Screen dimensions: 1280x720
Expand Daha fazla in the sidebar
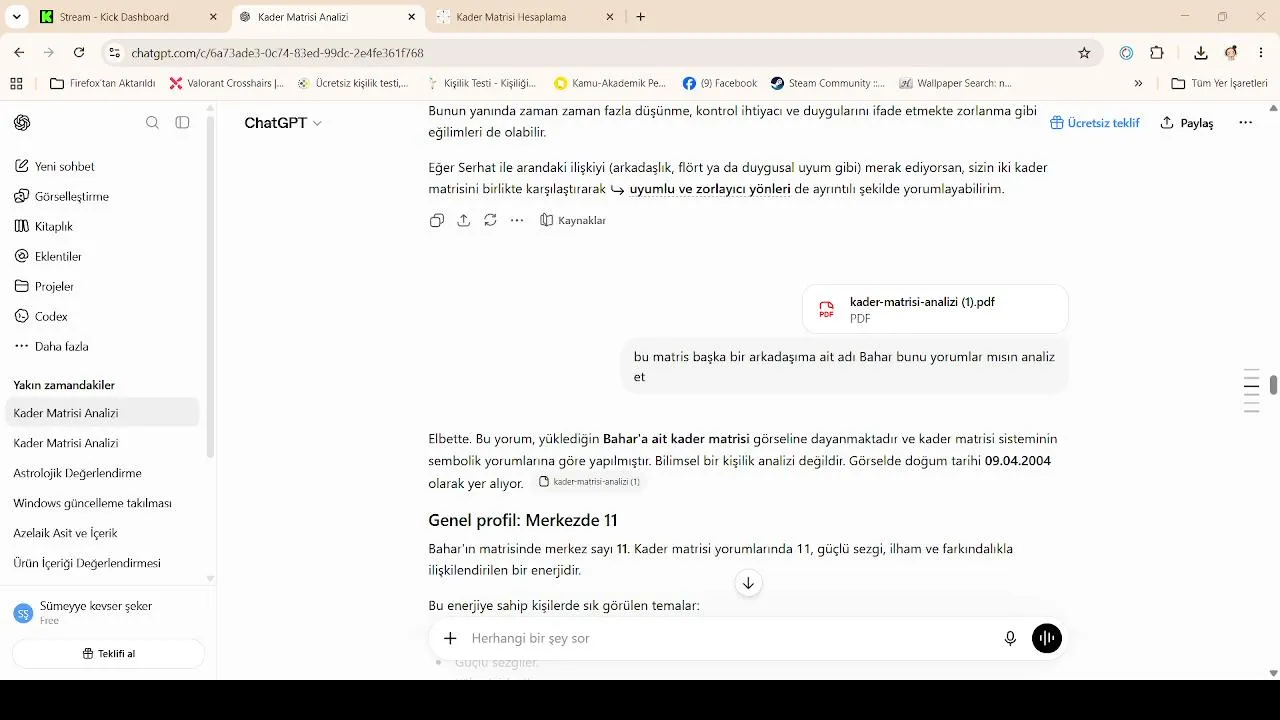point(102,346)
